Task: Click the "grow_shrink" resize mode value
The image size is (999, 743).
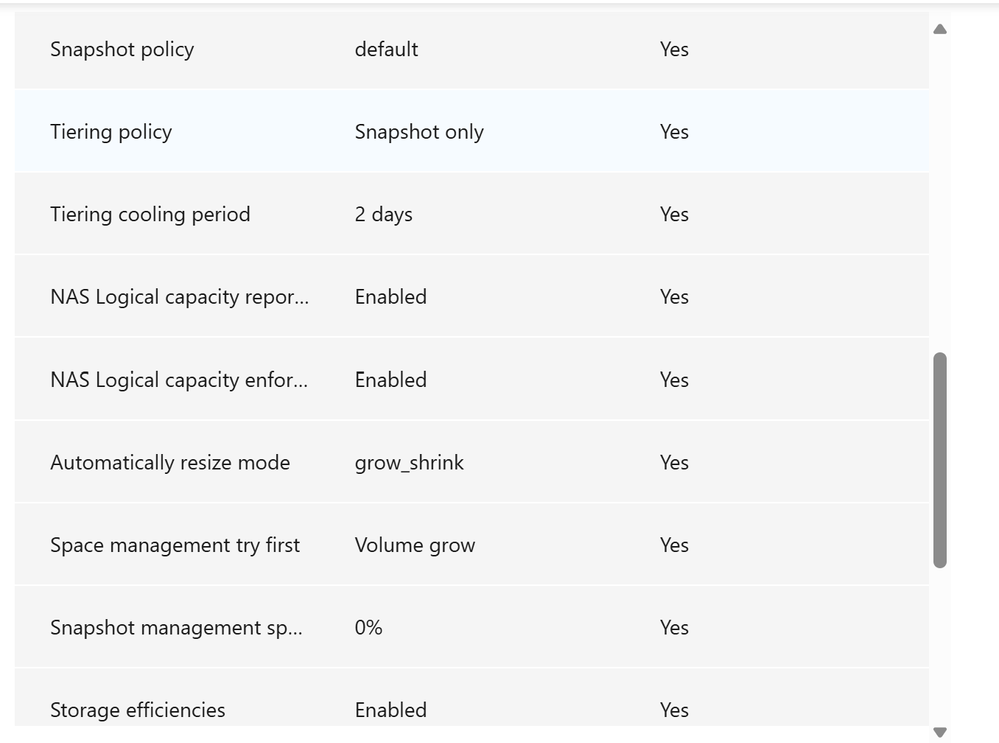Action: pos(409,463)
